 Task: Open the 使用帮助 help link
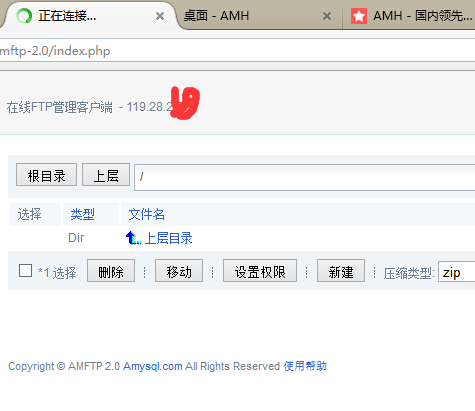pos(305,366)
